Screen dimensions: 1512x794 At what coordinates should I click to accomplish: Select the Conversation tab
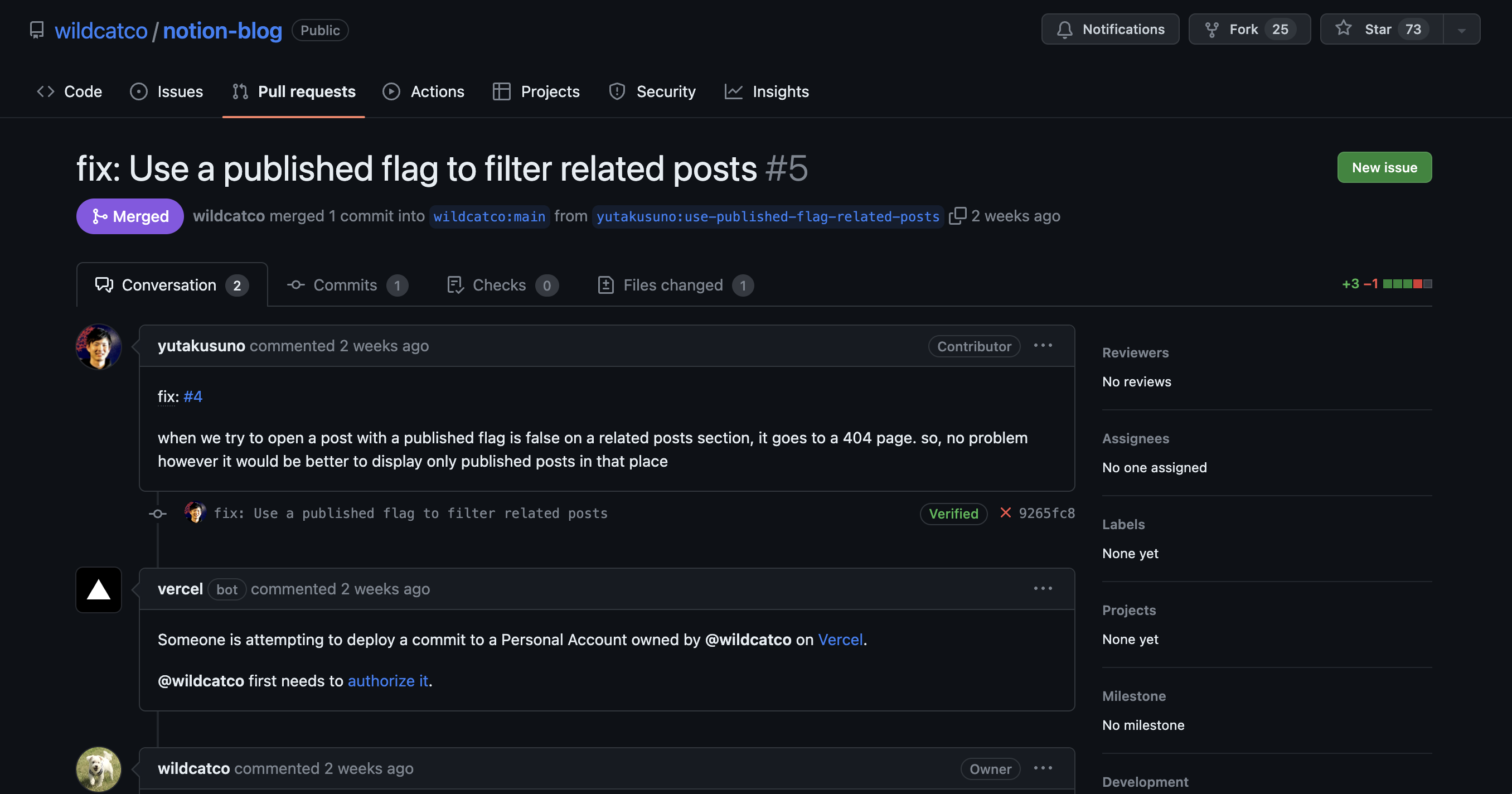172,285
